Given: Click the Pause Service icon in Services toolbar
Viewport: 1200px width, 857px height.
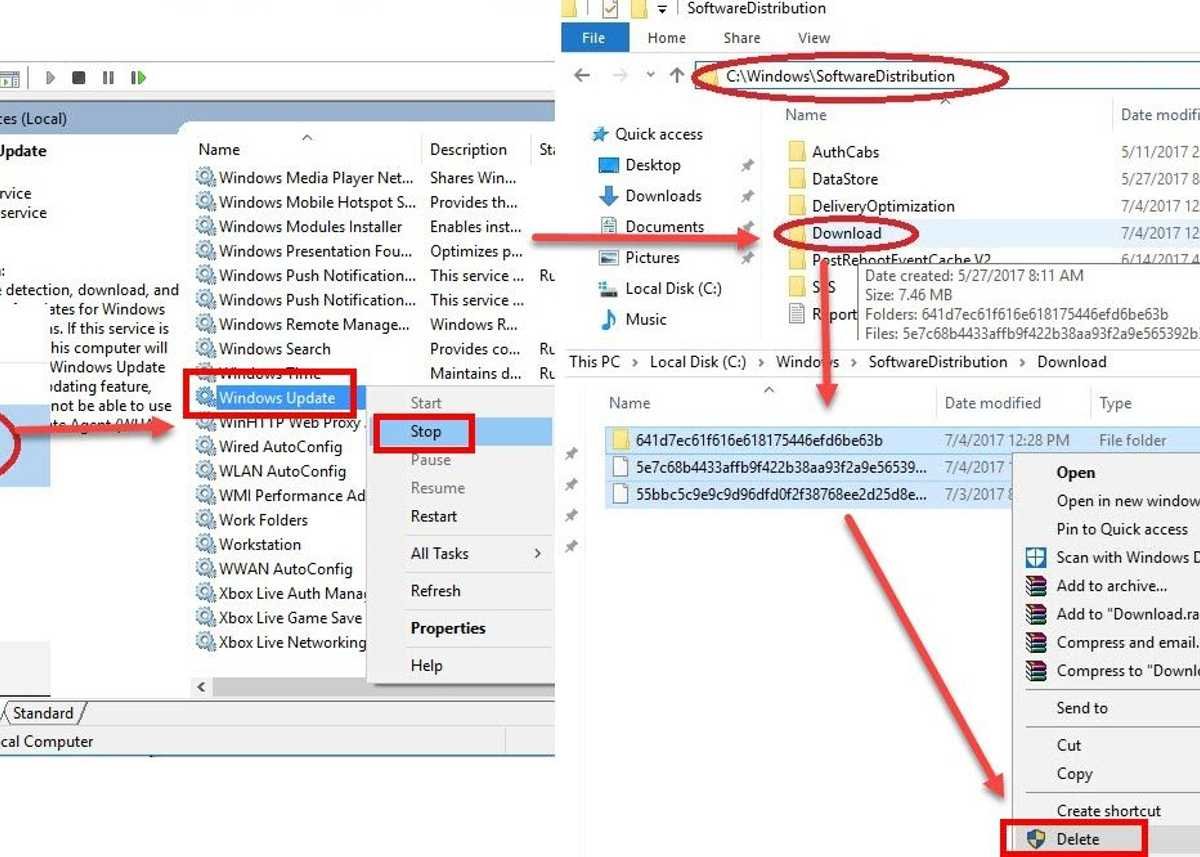Looking at the screenshot, I should 108,77.
